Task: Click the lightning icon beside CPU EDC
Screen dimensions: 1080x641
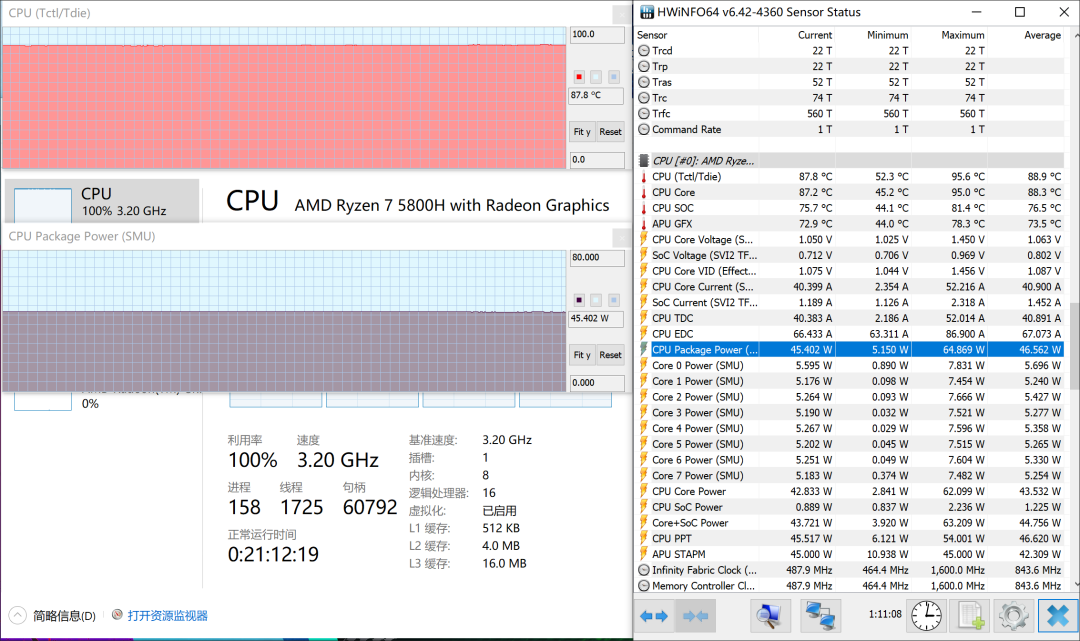Action: click(644, 334)
